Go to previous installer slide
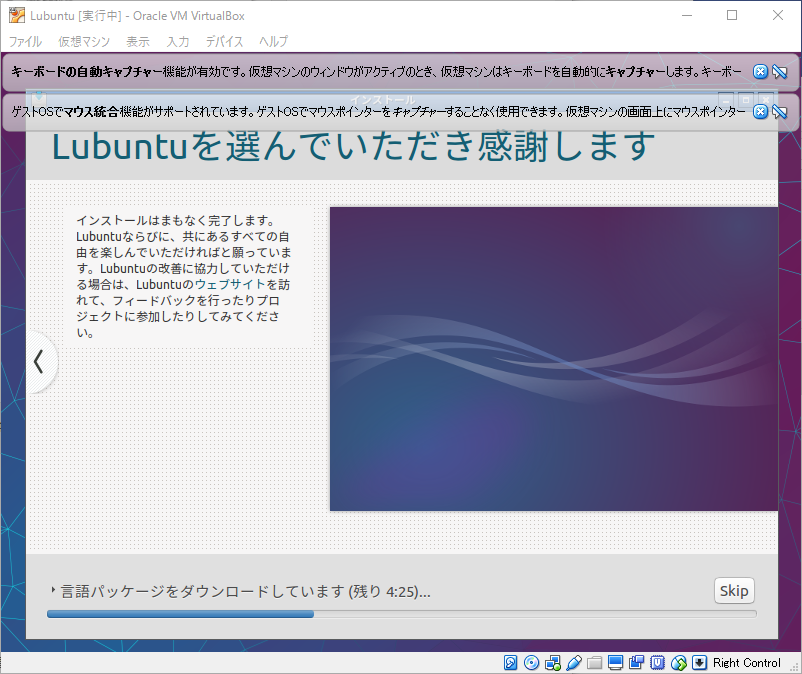The width and height of the screenshot is (802, 674). pyautogui.click(x=39, y=362)
